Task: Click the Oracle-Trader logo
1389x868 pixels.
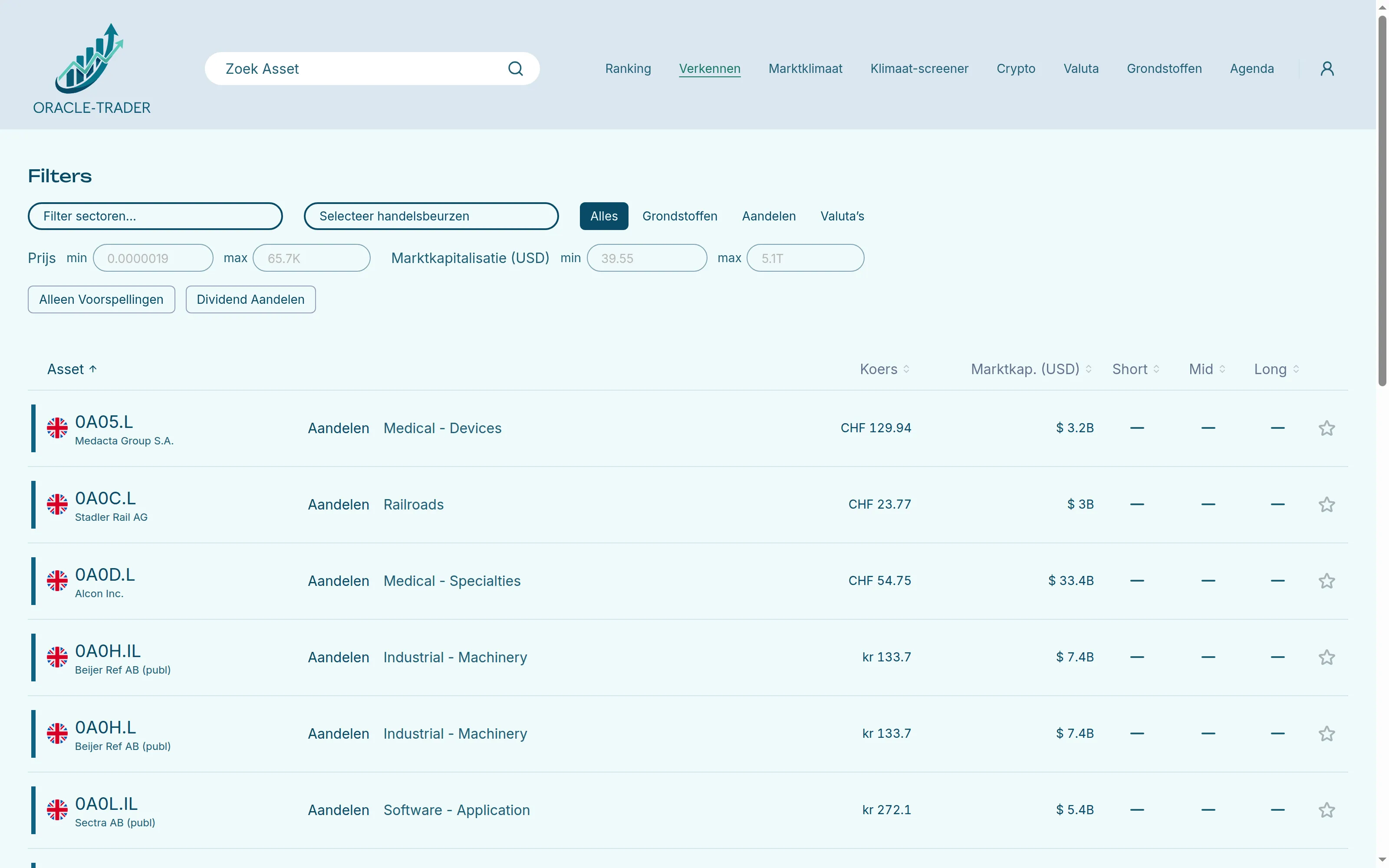Action: pos(91,68)
